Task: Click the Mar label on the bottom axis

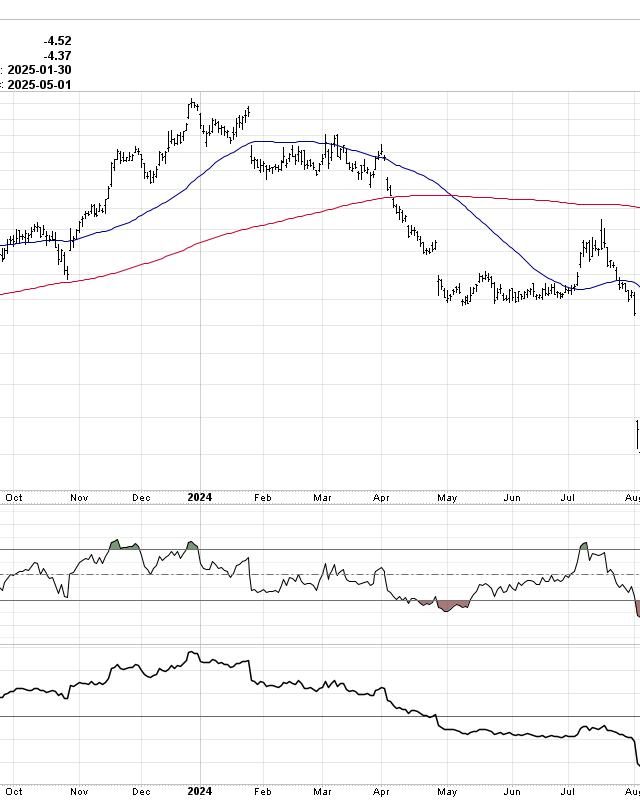Action: tap(323, 791)
